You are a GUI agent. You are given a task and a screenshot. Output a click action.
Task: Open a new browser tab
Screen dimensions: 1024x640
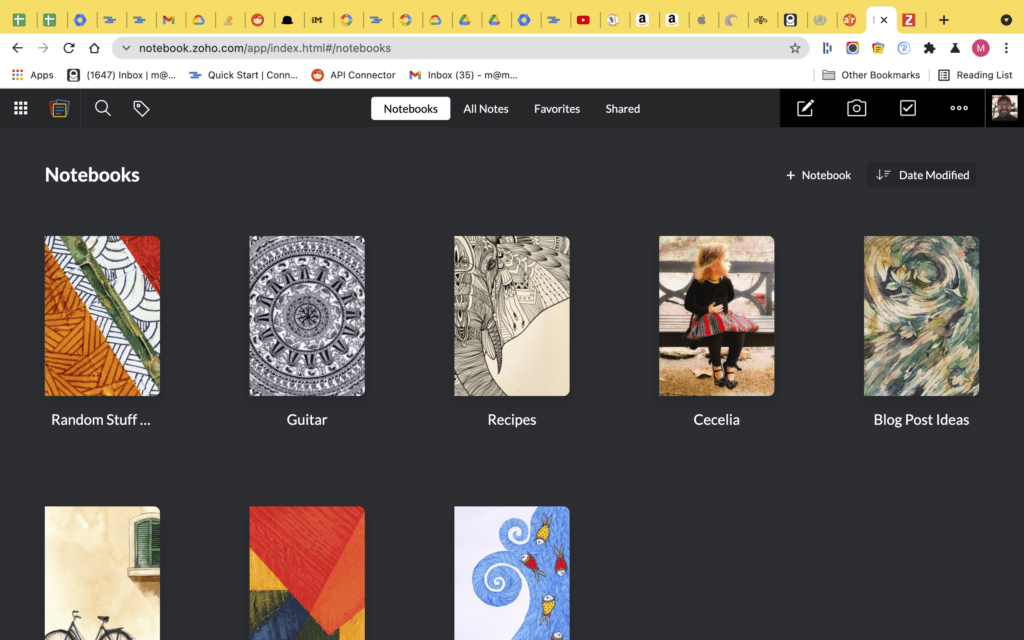[944, 20]
